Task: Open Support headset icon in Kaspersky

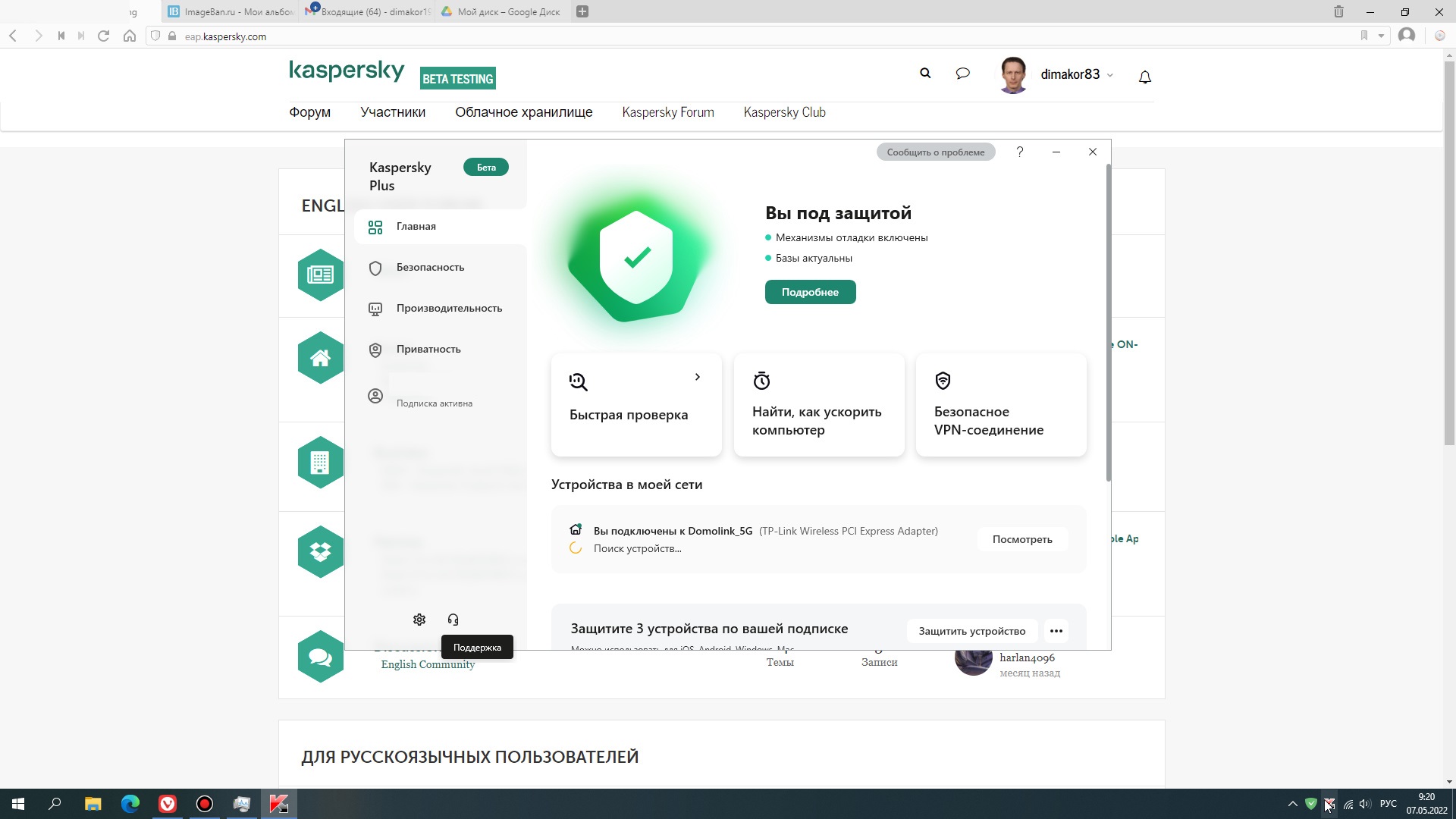Action: coord(453,620)
